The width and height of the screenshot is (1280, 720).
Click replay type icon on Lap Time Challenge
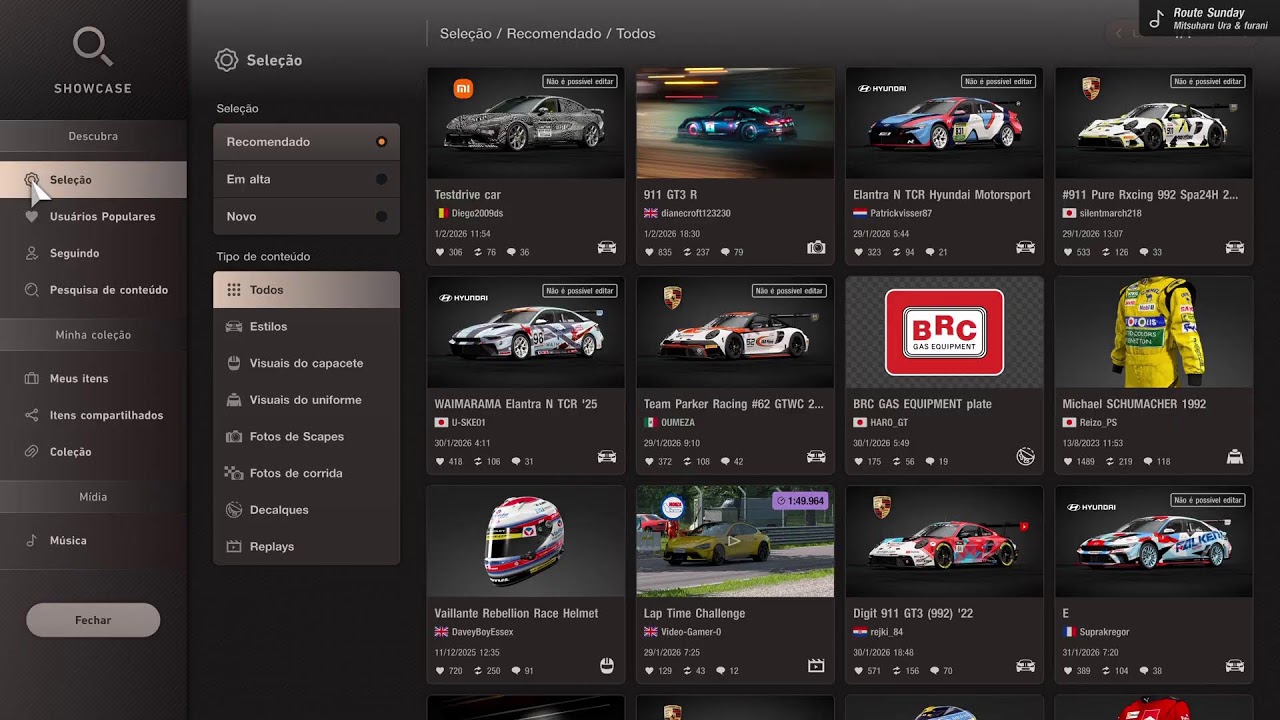pyautogui.click(x=816, y=666)
